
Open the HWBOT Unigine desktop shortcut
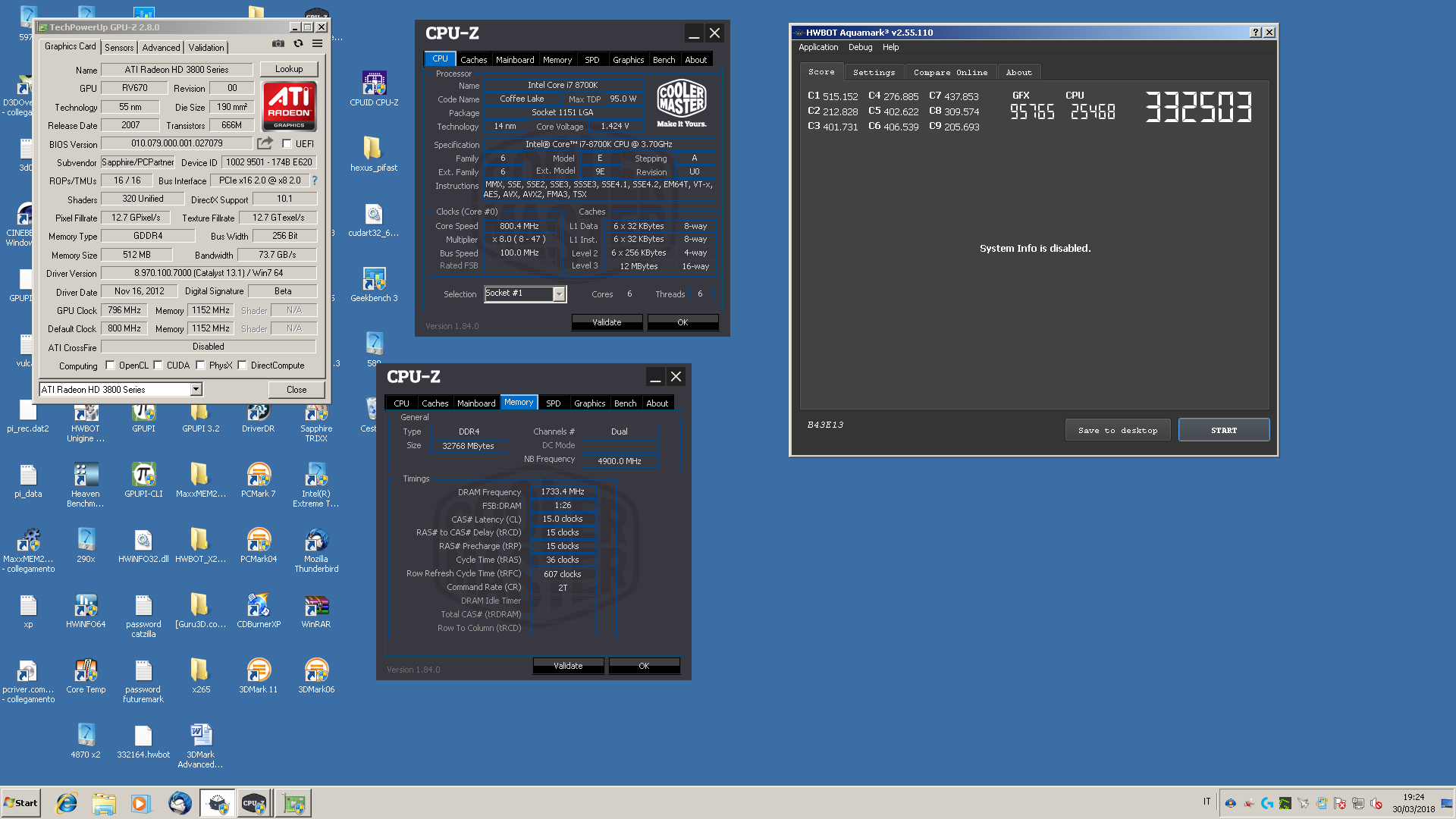86,422
